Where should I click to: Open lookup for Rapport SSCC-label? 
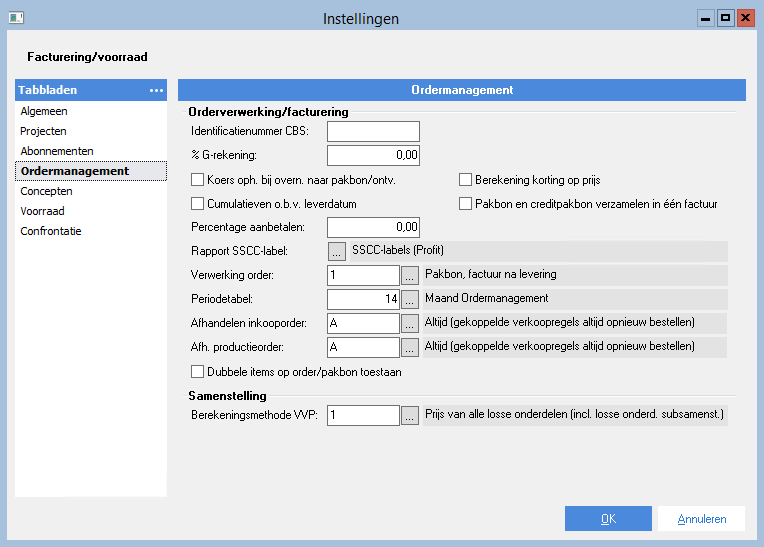click(337, 251)
